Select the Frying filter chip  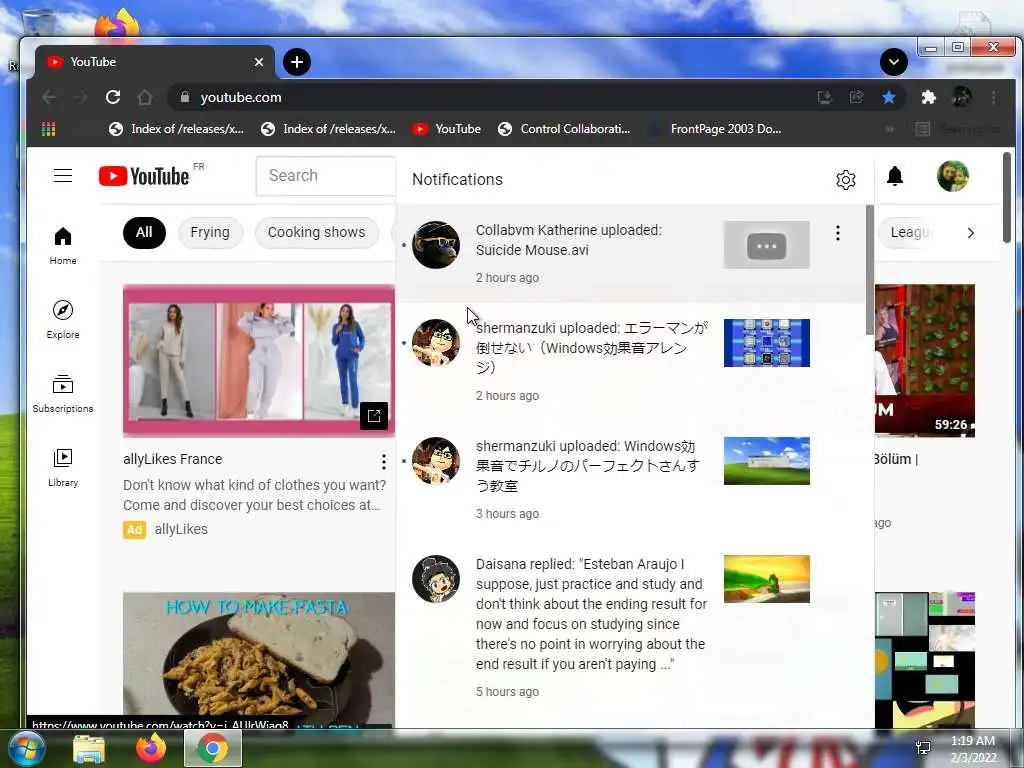pos(210,232)
